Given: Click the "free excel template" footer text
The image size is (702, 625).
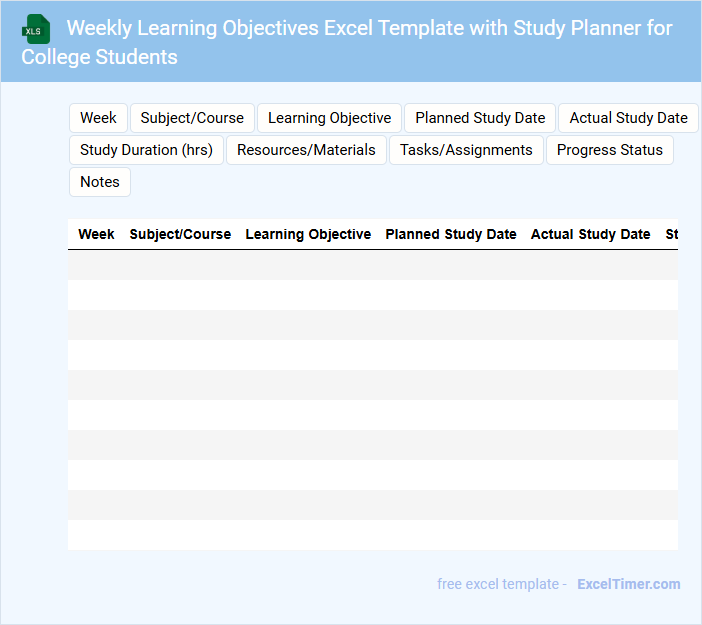Looking at the screenshot, I should click(502, 584).
